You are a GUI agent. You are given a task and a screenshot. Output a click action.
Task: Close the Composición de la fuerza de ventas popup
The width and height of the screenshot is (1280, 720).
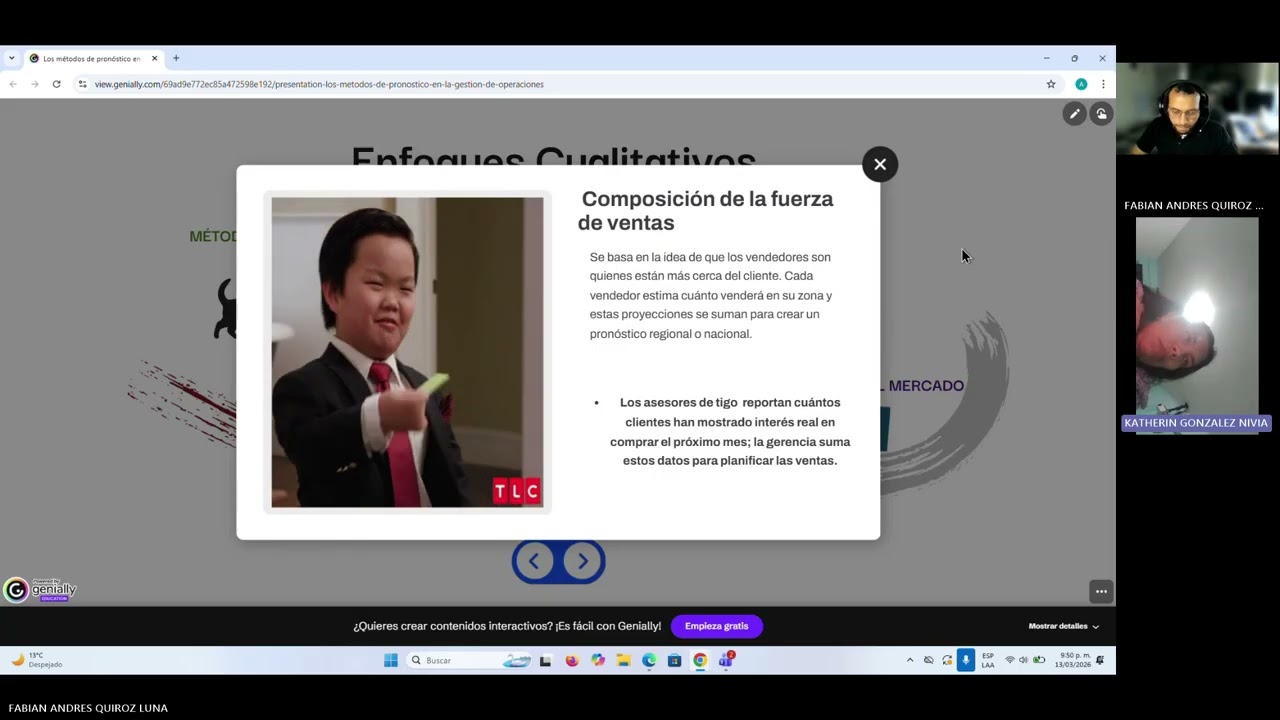(x=880, y=164)
